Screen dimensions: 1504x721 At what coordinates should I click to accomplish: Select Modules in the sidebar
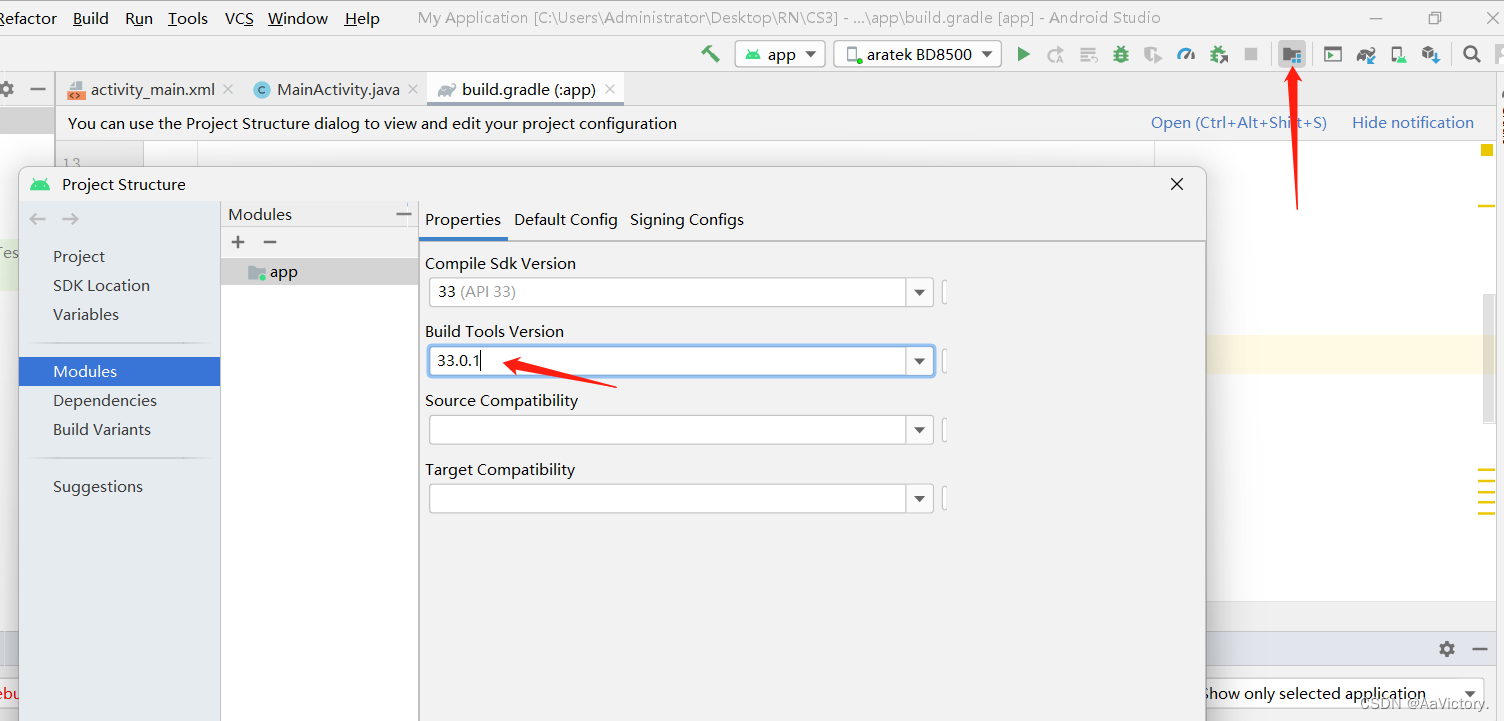click(x=119, y=371)
